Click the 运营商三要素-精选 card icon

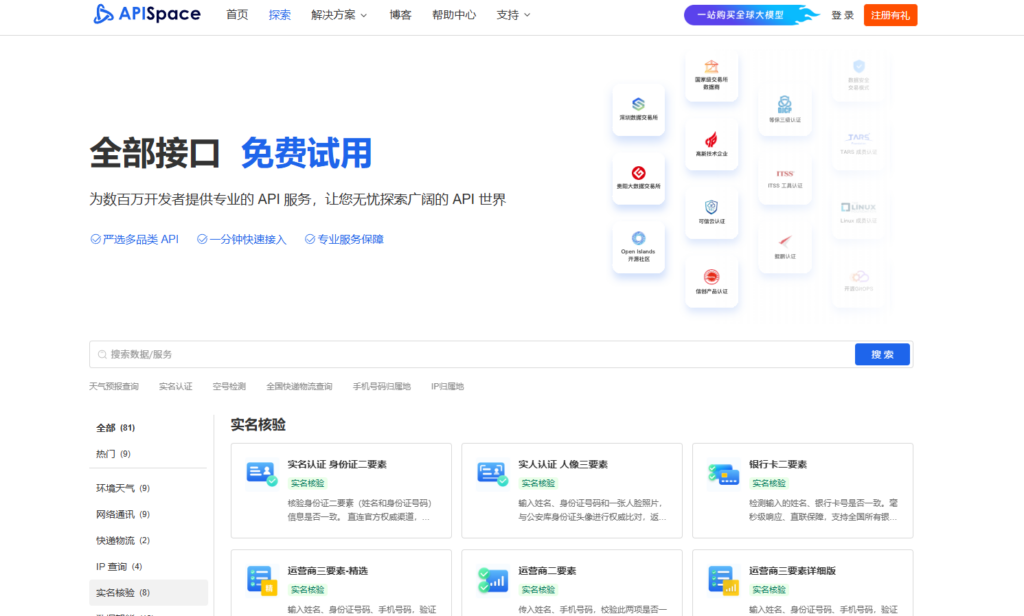click(x=261, y=579)
